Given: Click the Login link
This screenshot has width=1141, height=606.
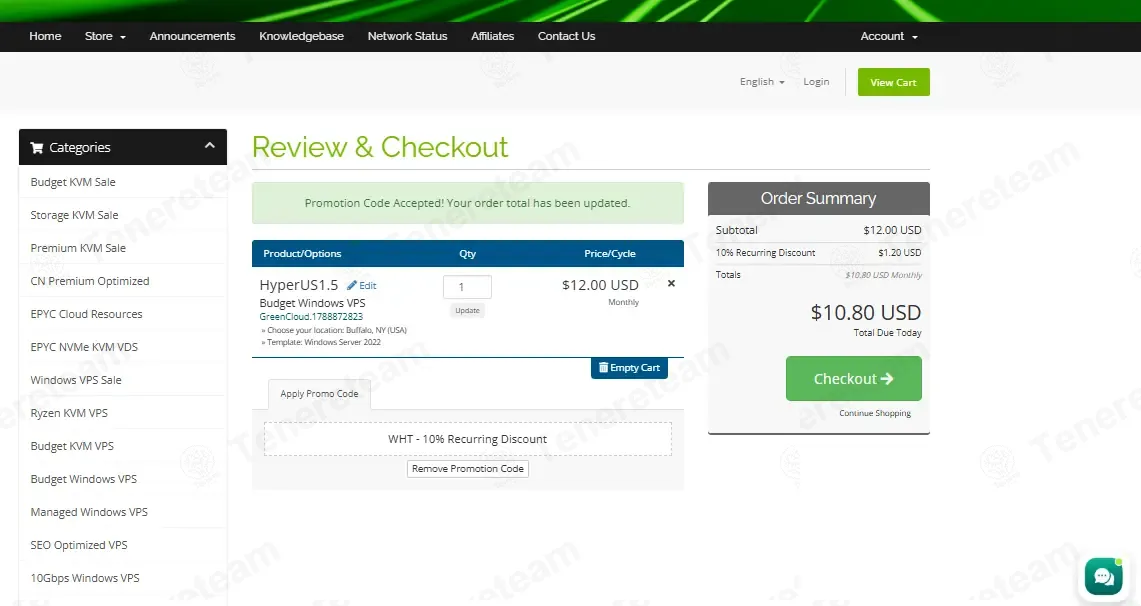Looking at the screenshot, I should [x=816, y=81].
